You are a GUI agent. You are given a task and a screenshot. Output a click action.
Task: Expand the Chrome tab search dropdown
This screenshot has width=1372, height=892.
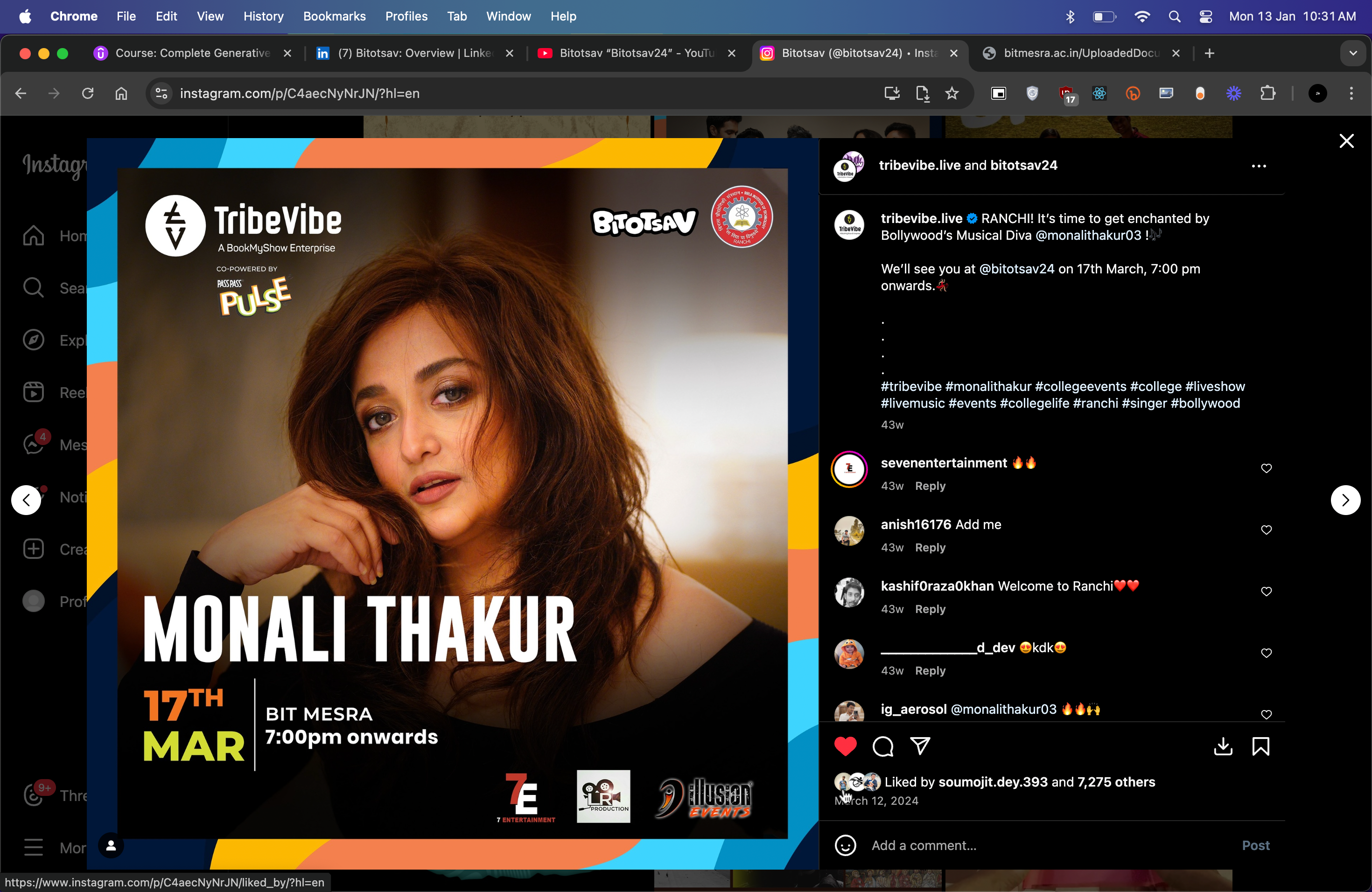point(1352,53)
